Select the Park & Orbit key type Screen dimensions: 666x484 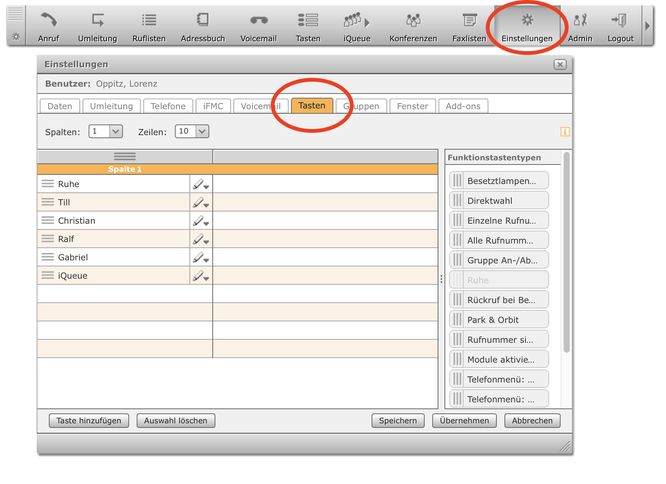point(499,320)
